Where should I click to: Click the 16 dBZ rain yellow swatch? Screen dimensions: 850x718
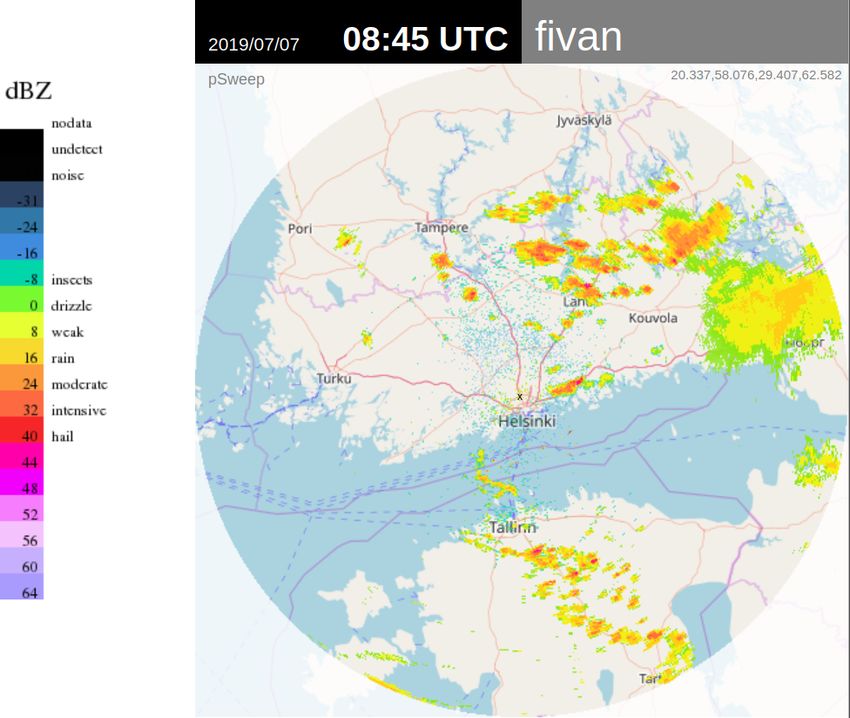click(22, 351)
